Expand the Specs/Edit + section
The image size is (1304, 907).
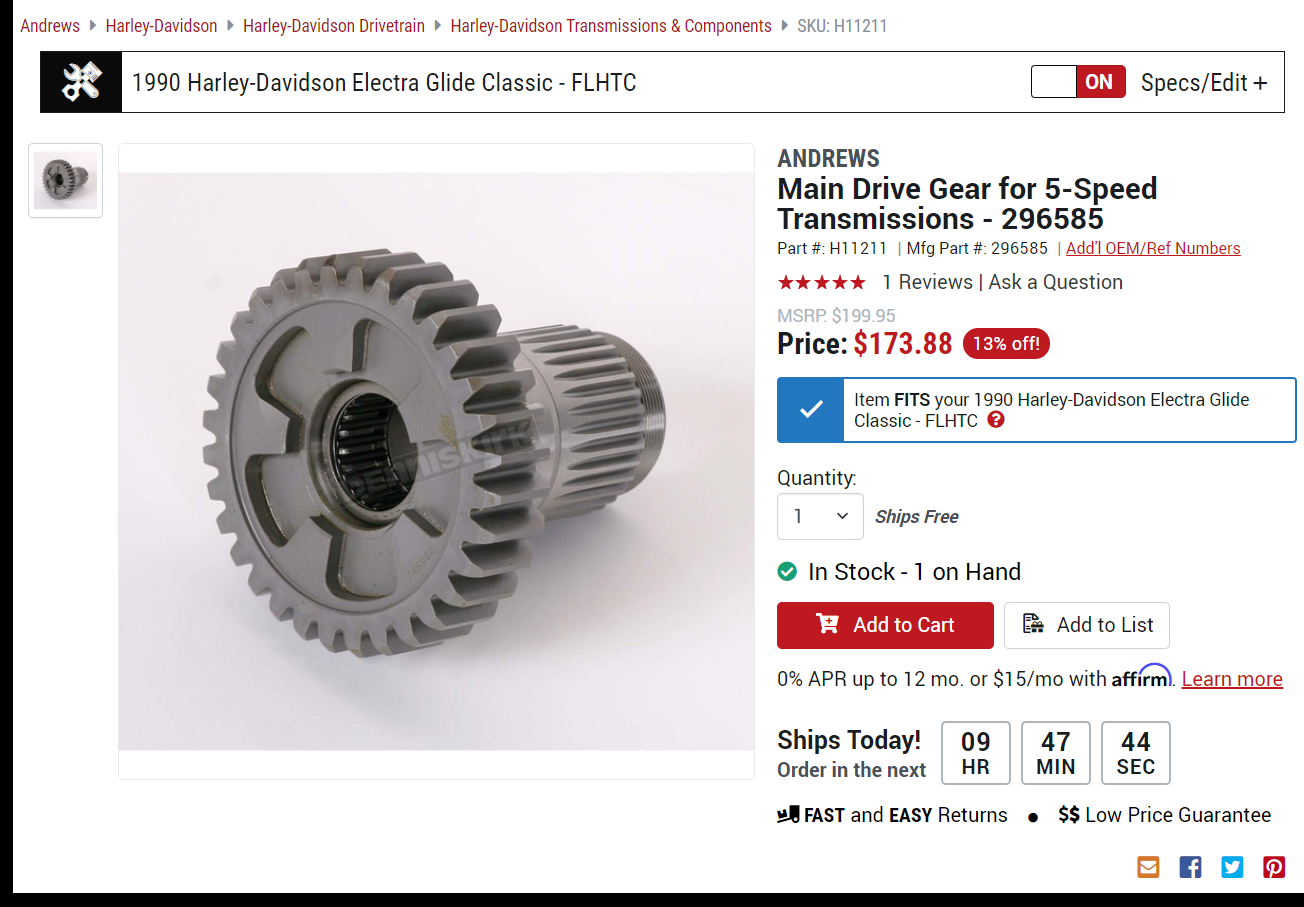(1204, 83)
